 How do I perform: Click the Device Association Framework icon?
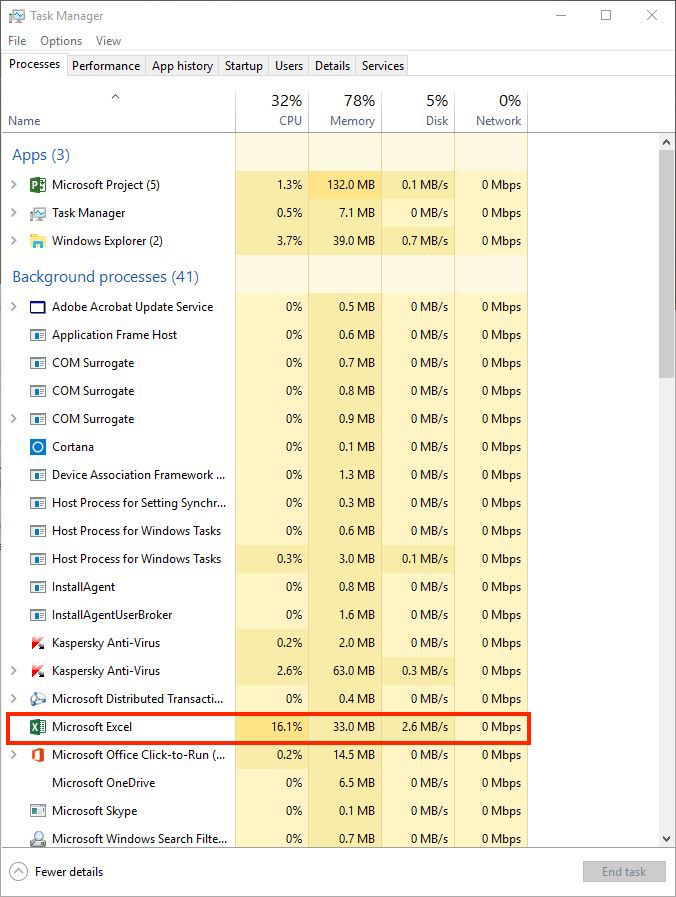[38, 475]
